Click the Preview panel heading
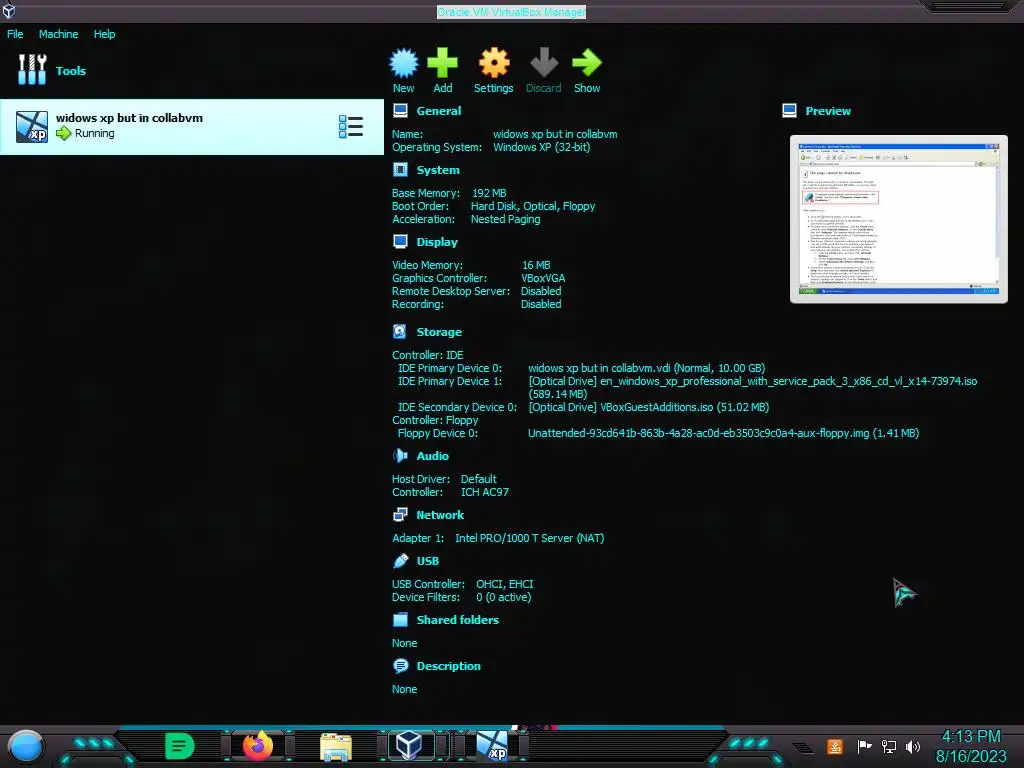 coord(828,111)
